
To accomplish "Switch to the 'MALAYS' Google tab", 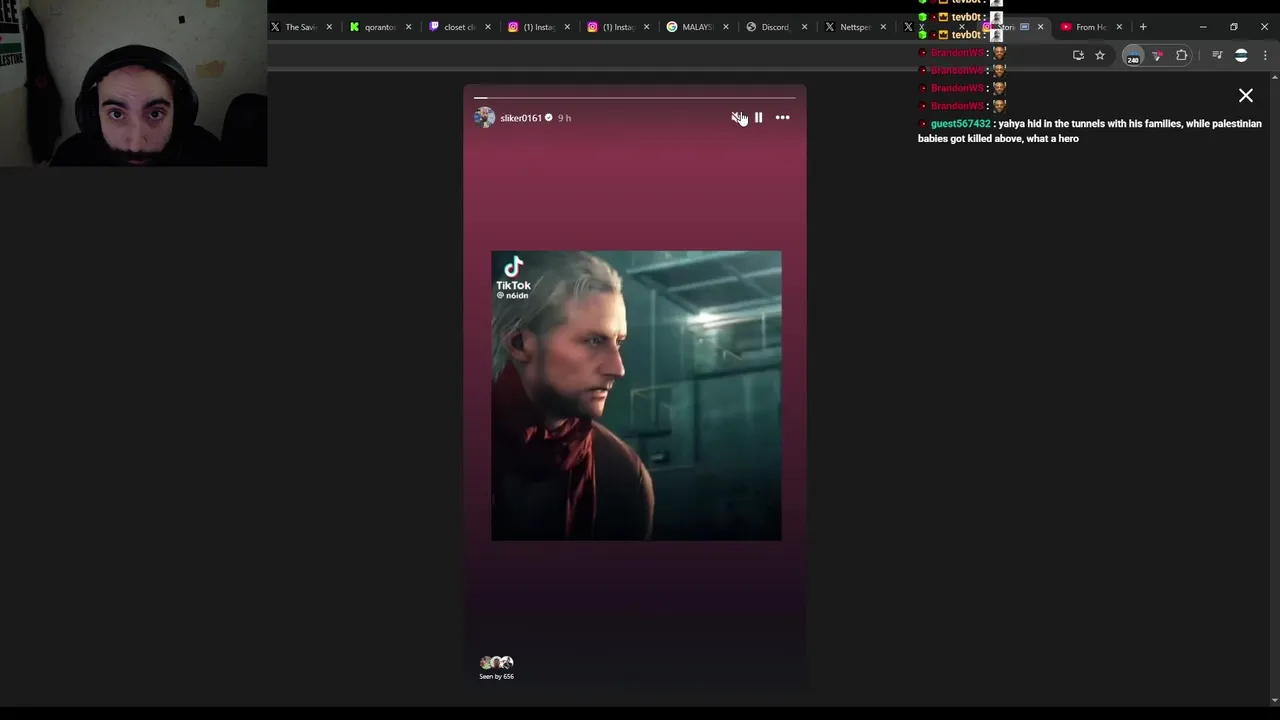I will click(697, 27).
